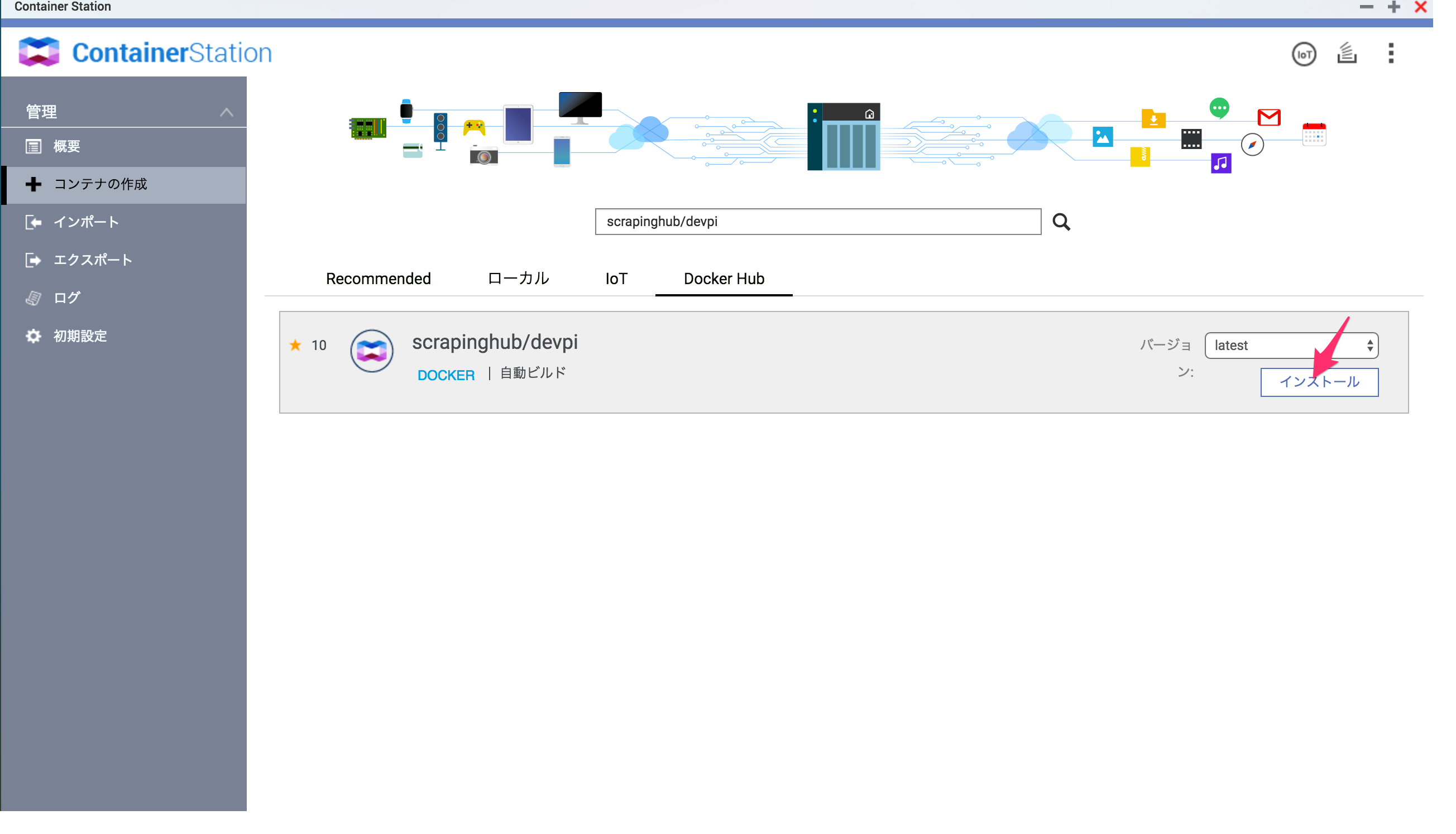Collapse the 管理 sidebar section
This screenshot has width=1456, height=834.
pos(227,112)
